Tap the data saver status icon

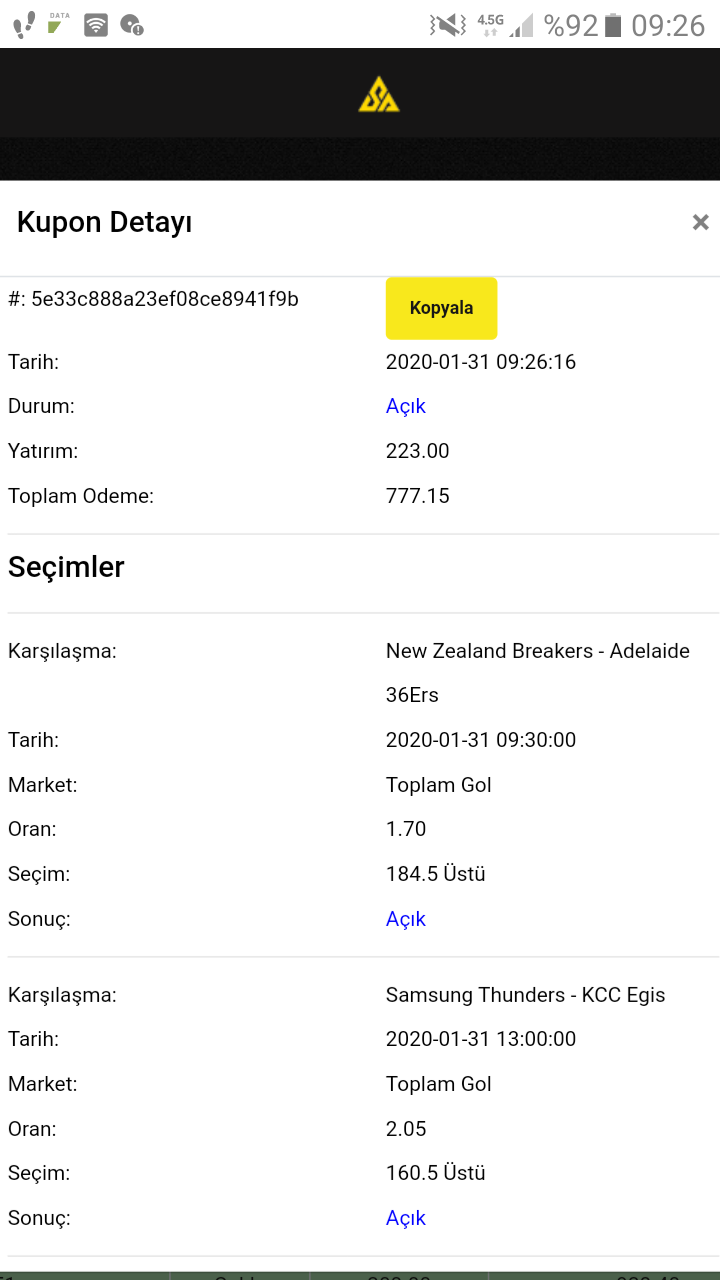pos(59,24)
